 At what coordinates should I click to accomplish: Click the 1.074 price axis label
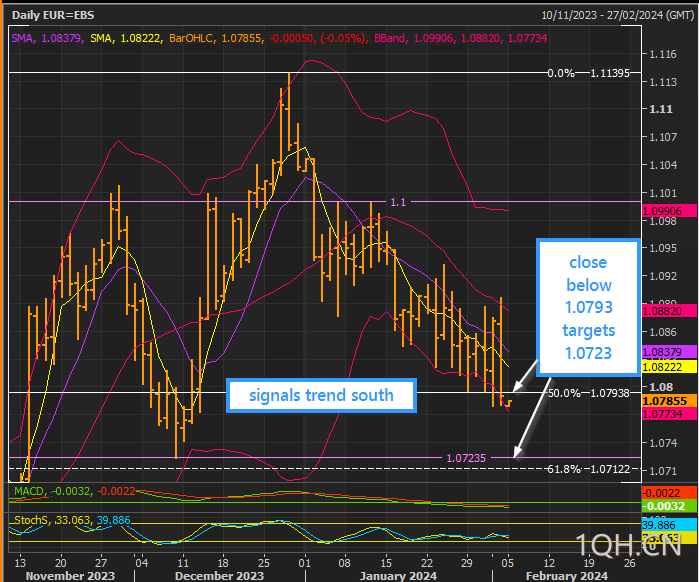click(662, 443)
